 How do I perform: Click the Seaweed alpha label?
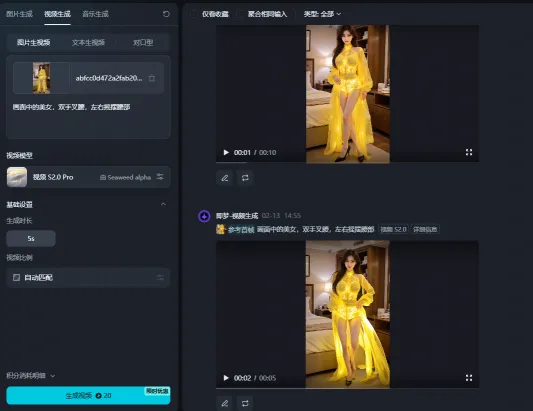click(129, 177)
